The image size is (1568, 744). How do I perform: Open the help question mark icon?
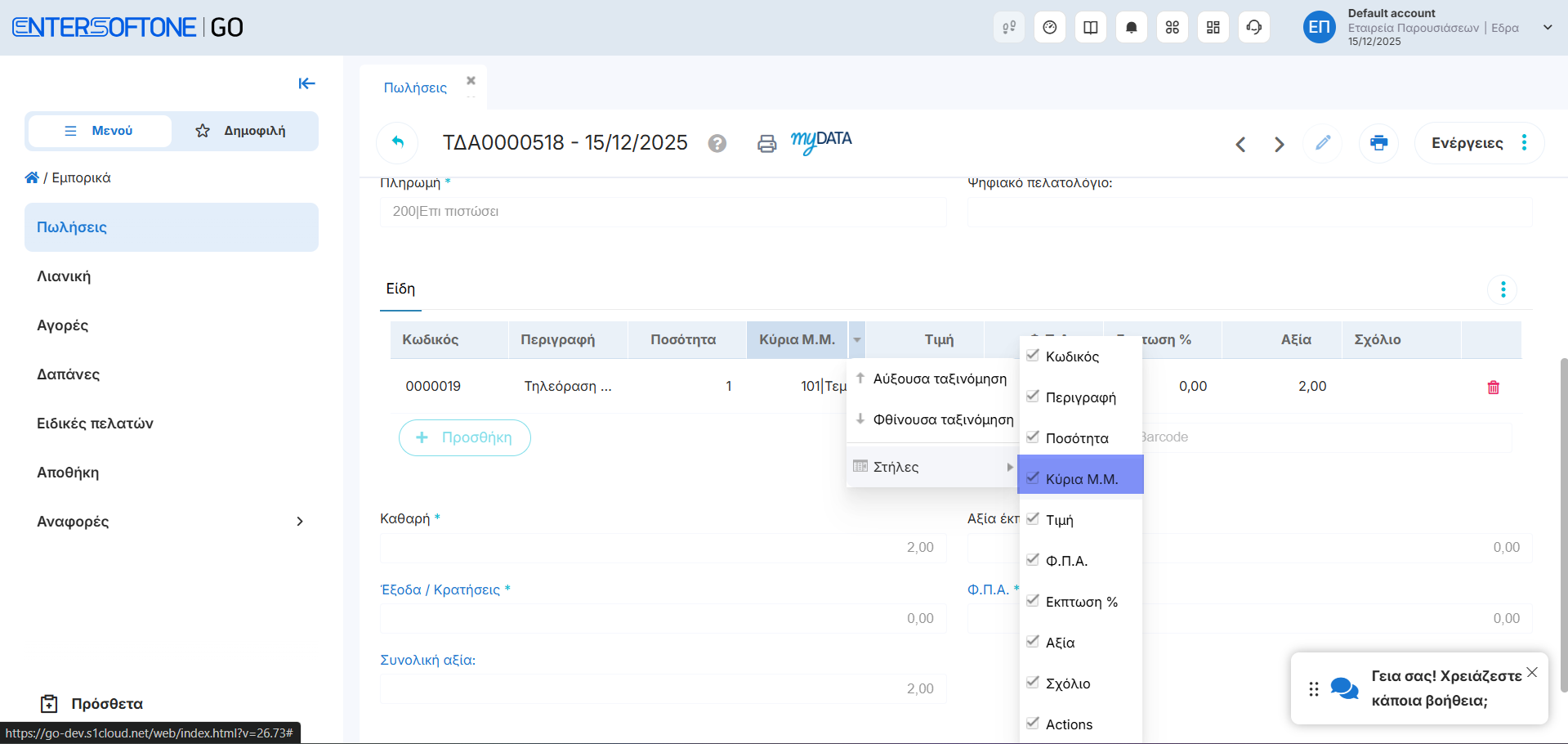tap(717, 144)
